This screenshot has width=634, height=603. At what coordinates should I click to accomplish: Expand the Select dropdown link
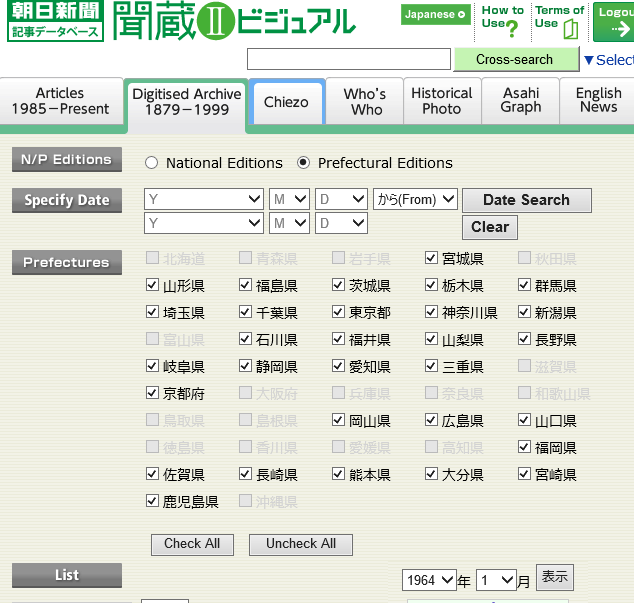[x=608, y=60]
